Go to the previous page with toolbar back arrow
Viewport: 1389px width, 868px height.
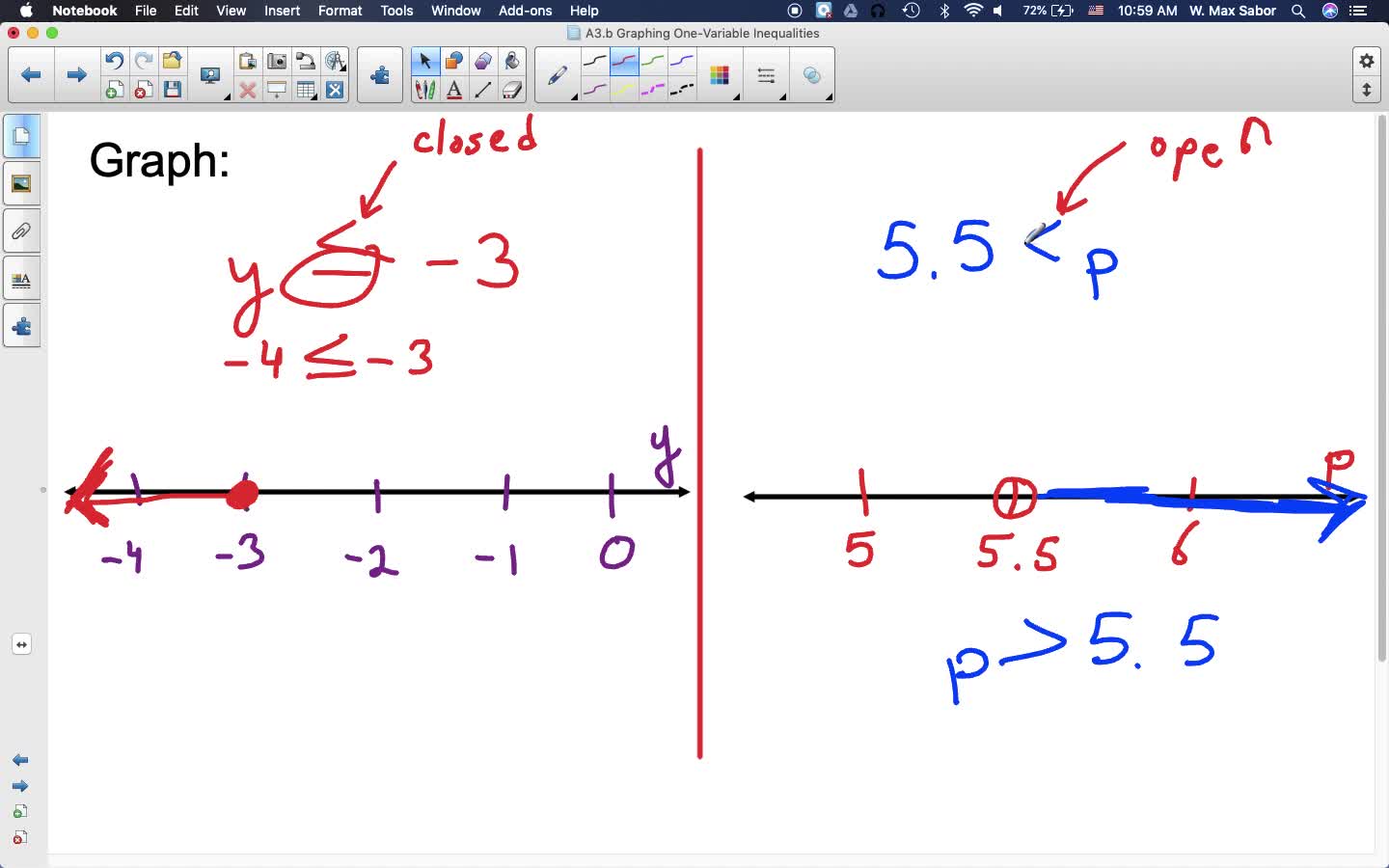pos(31,74)
